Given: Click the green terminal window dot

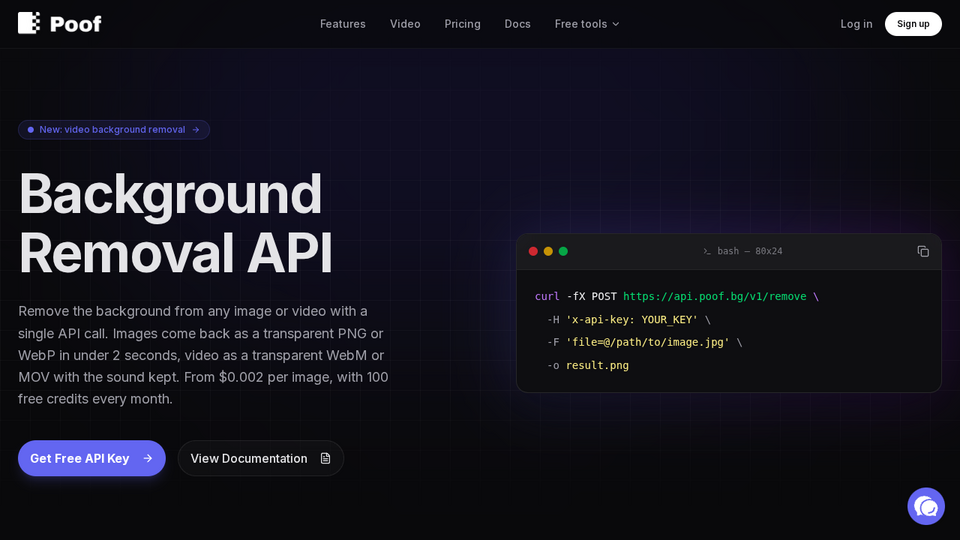Looking at the screenshot, I should [x=563, y=252].
